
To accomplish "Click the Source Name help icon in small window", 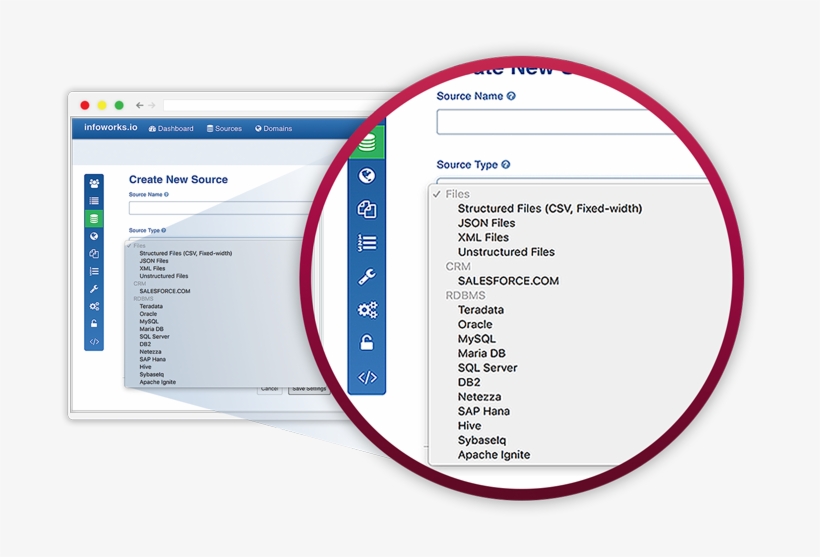I will pos(166,195).
